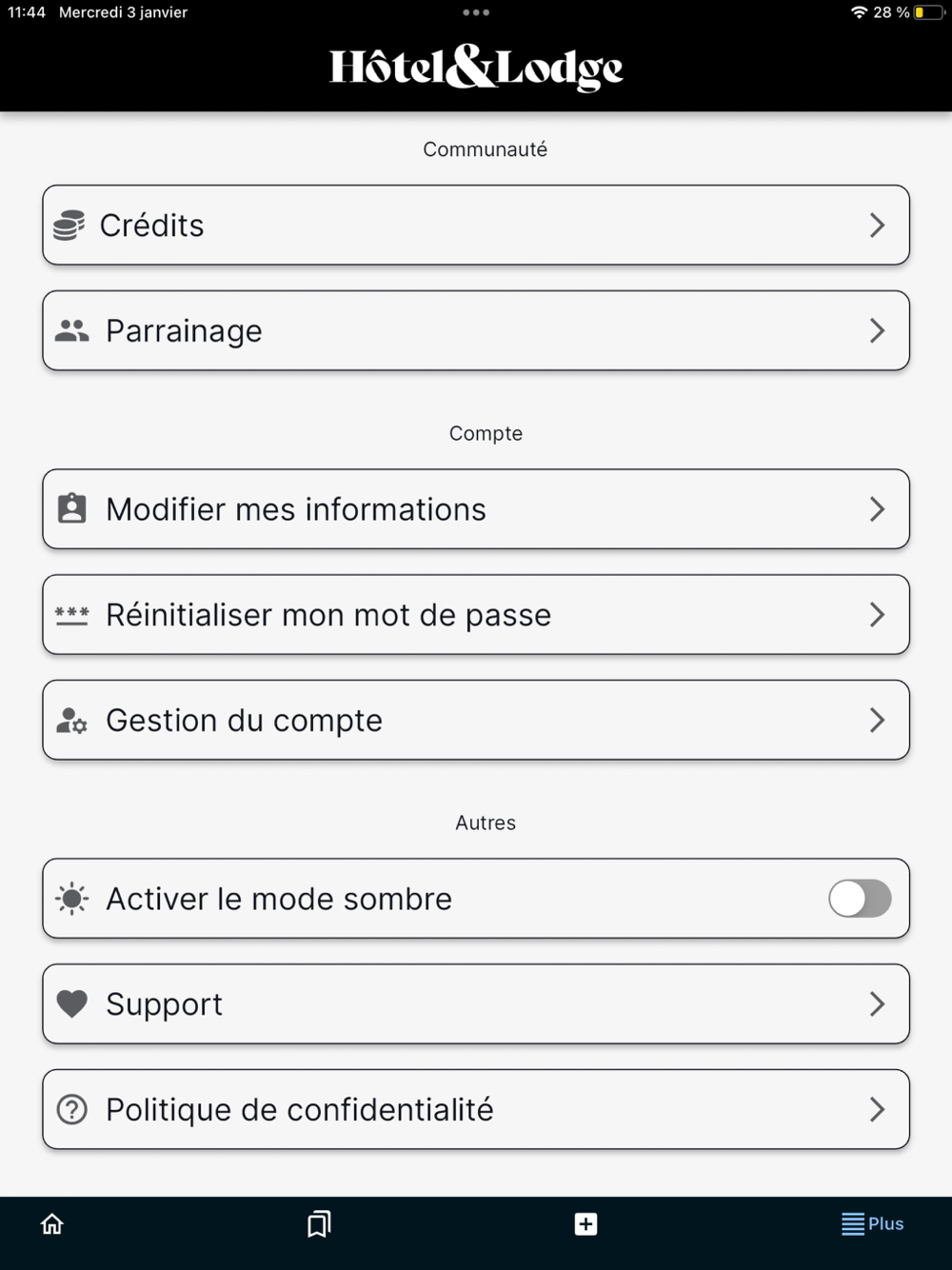The image size is (952, 1270).
Task: Open Réinitialiser mon mot de passe
Action: pyautogui.click(x=328, y=615)
